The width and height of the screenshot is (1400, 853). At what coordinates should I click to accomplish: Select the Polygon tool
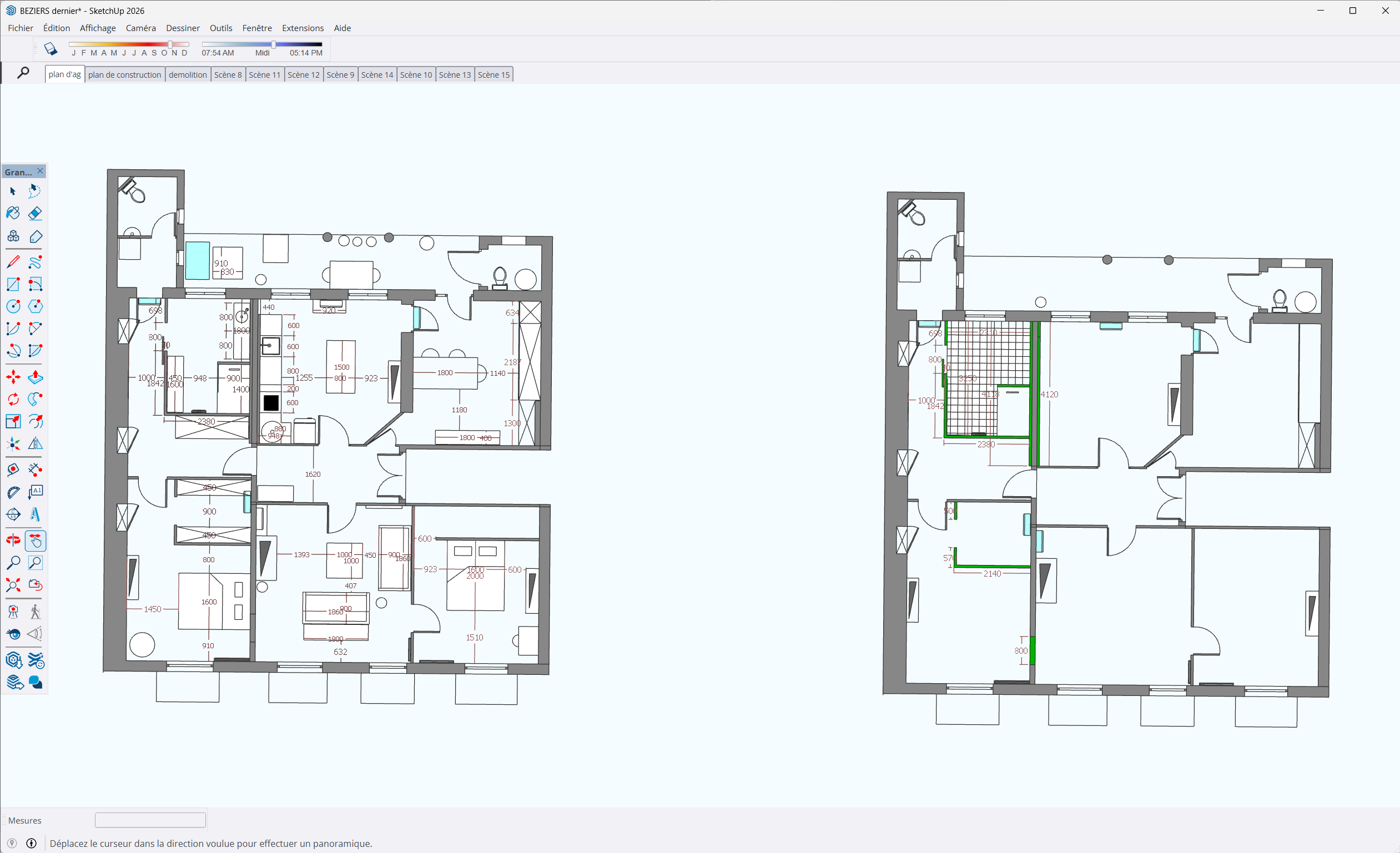click(35, 307)
